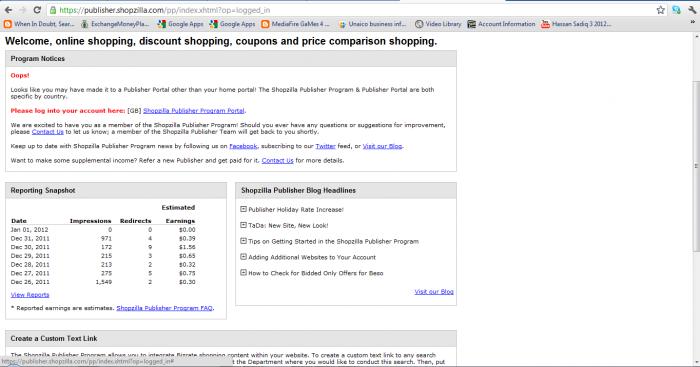The height and width of the screenshot is (367, 700).
Task: Expand the TaDa: New Site, New Look headline
Action: [x=243, y=225]
